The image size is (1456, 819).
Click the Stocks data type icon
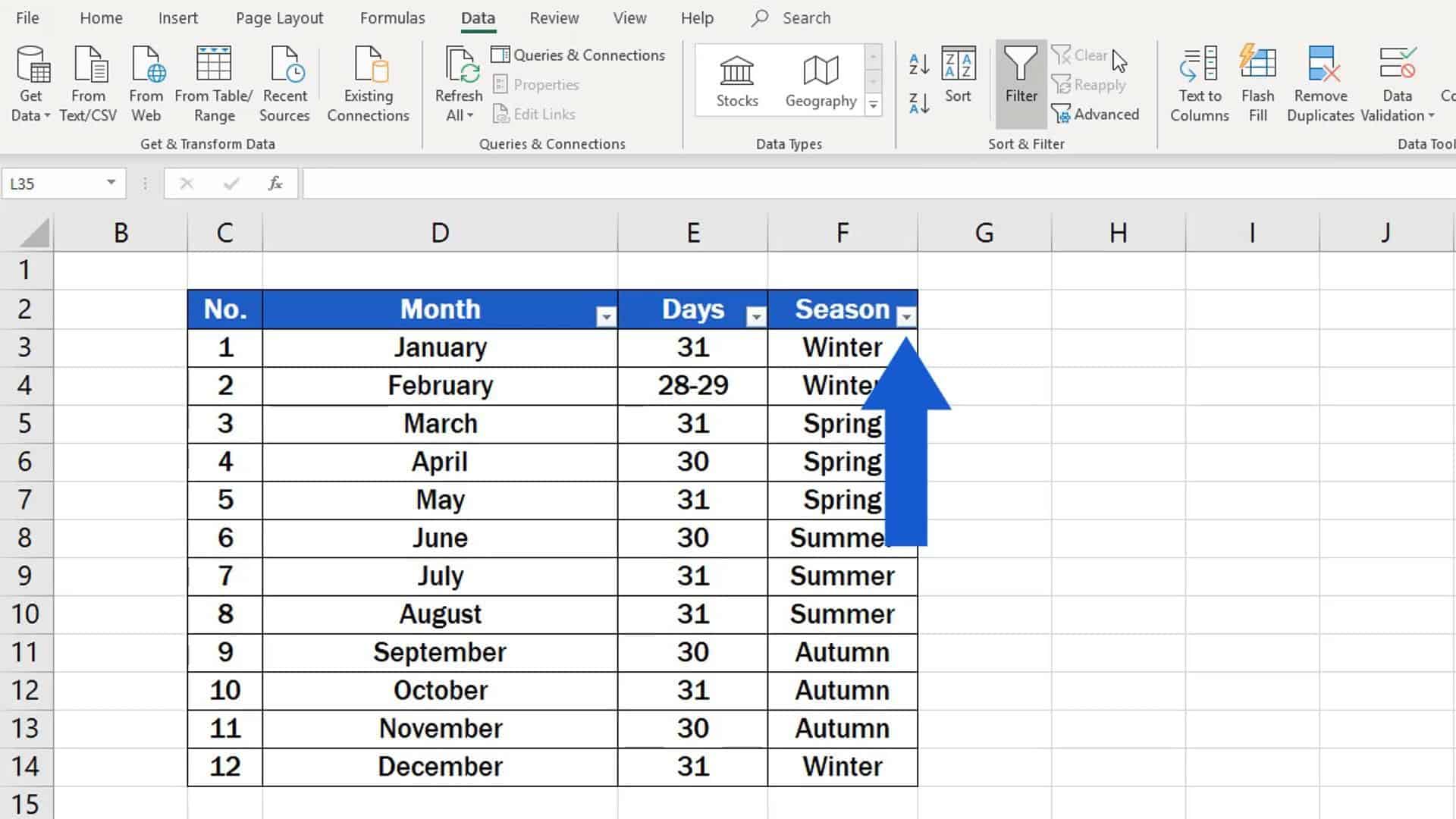point(736,79)
